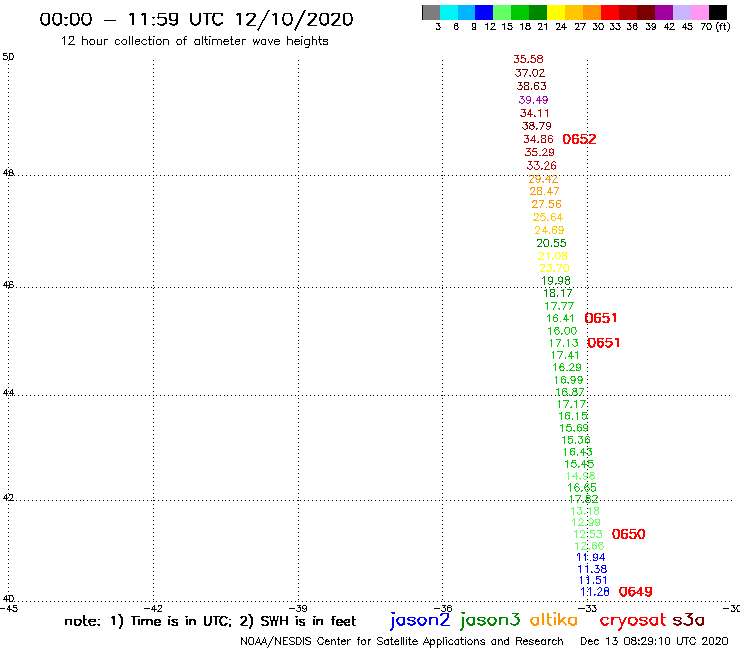Click the orange value 29.42
This screenshot has height=650, width=740.
click(x=543, y=179)
